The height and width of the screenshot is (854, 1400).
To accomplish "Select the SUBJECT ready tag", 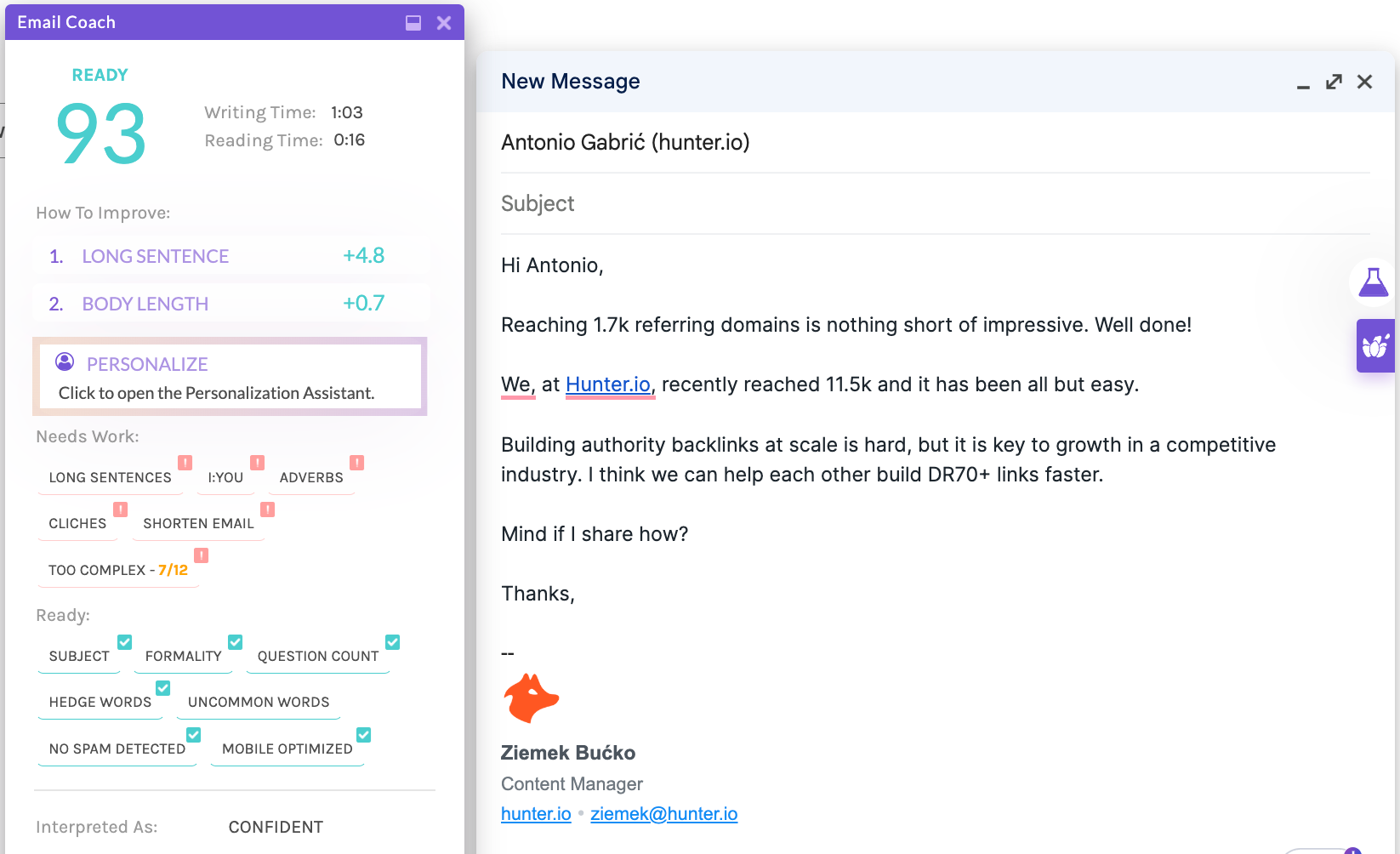I will click(x=79, y=657).
